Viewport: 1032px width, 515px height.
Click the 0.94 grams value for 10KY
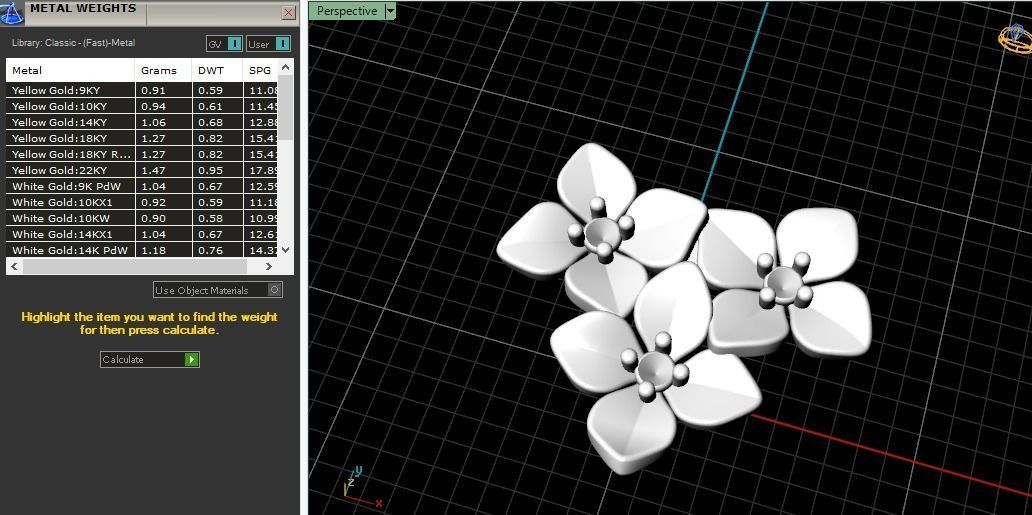154,106
